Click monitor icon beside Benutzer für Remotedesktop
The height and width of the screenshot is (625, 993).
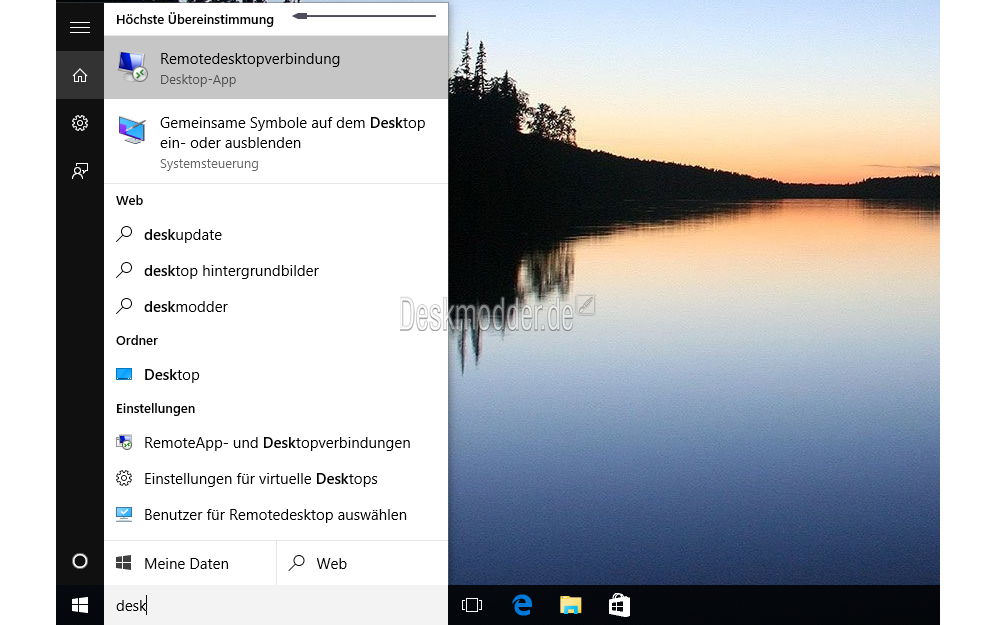(x=124, y=514)
